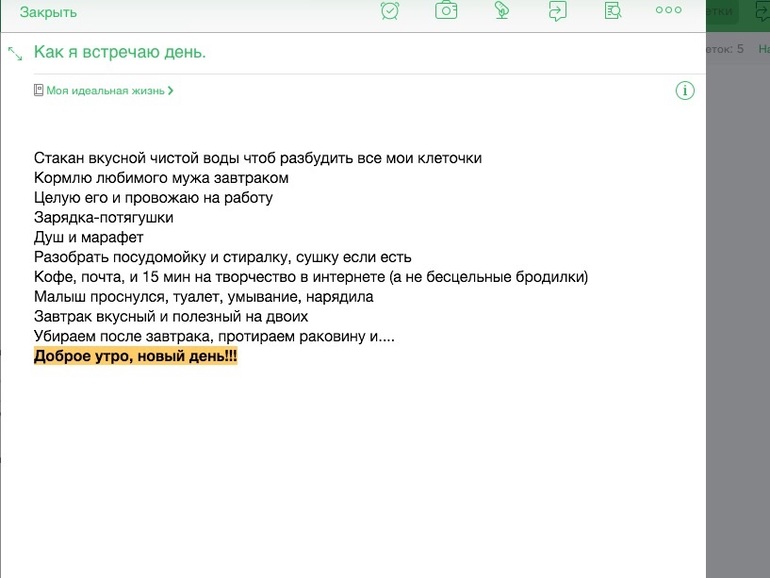Click the notebook icon beside Моя идеальная жизнь
770x578 pixels.
tap(39, 90)
